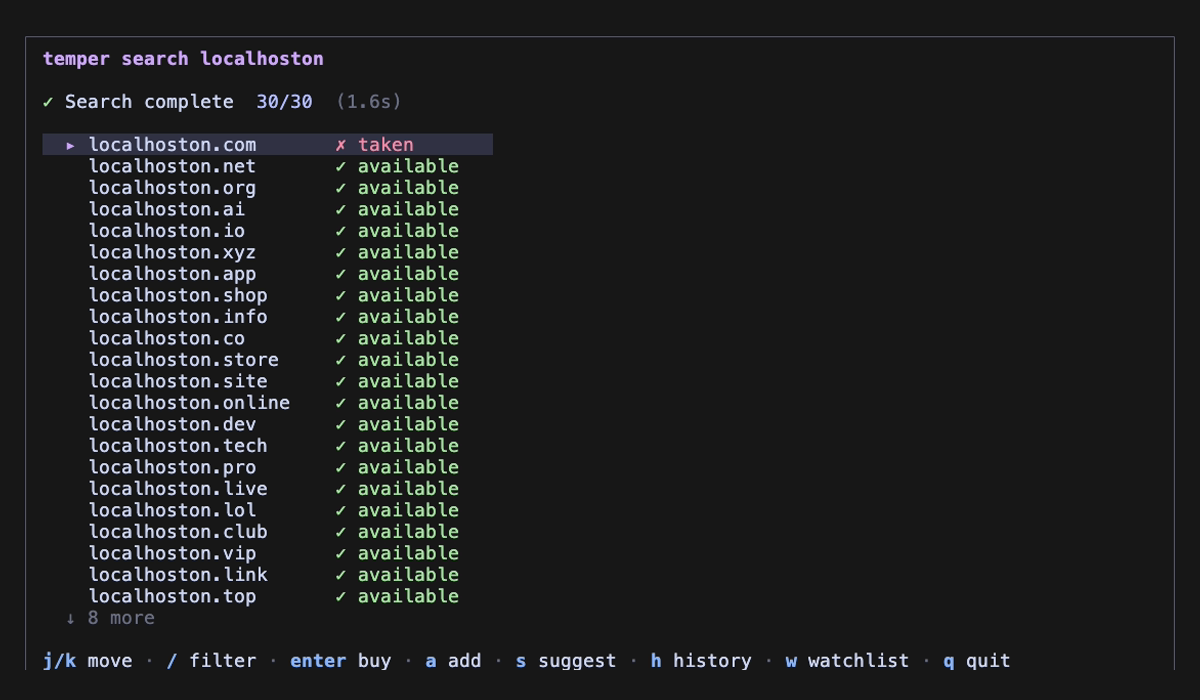This screenshot has height=700, width=1200.
Task: Click the s suggest hint
Action: [566, 661]
